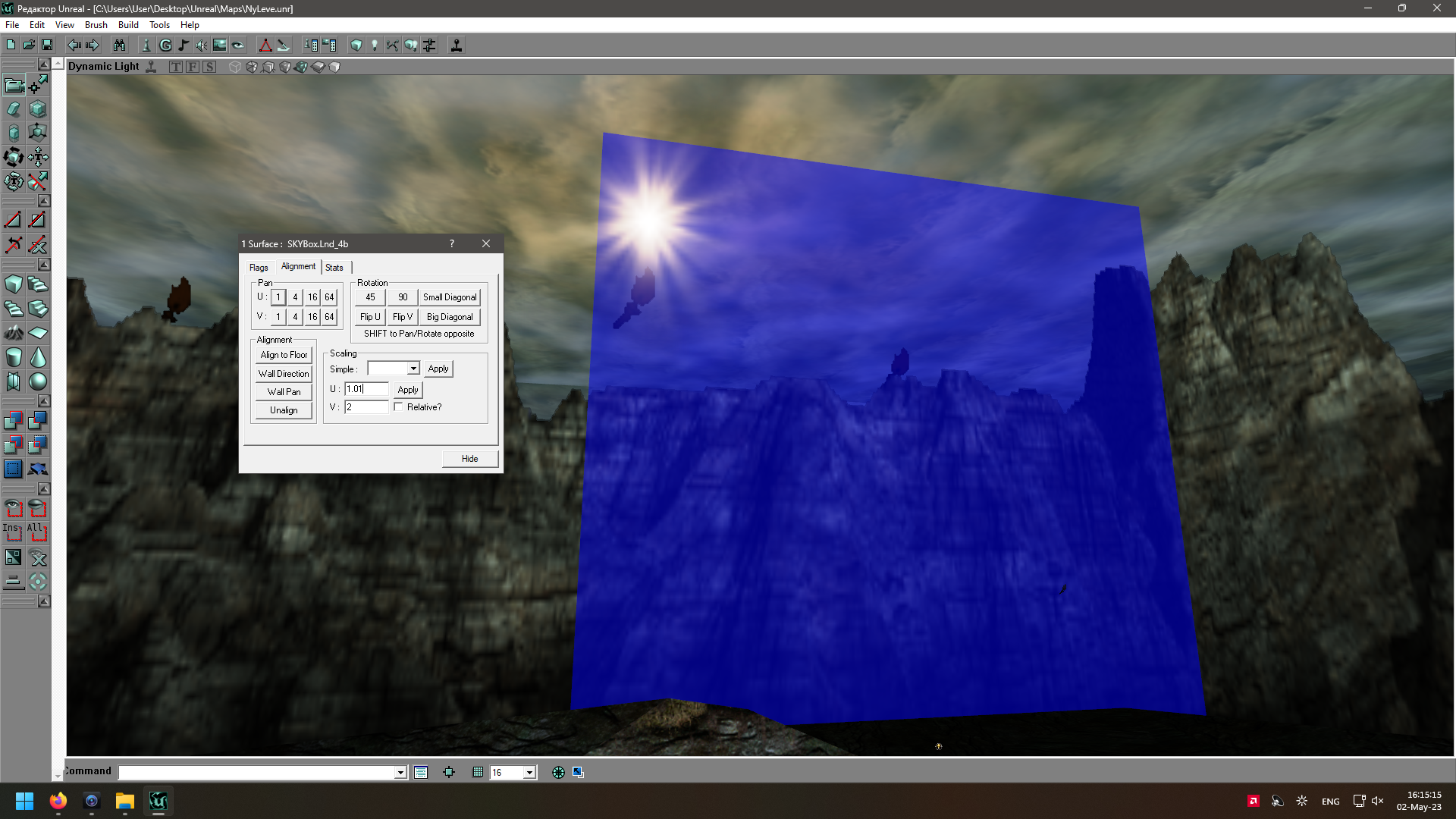Select the Sphere brush builder

click(x=38, y=381)
